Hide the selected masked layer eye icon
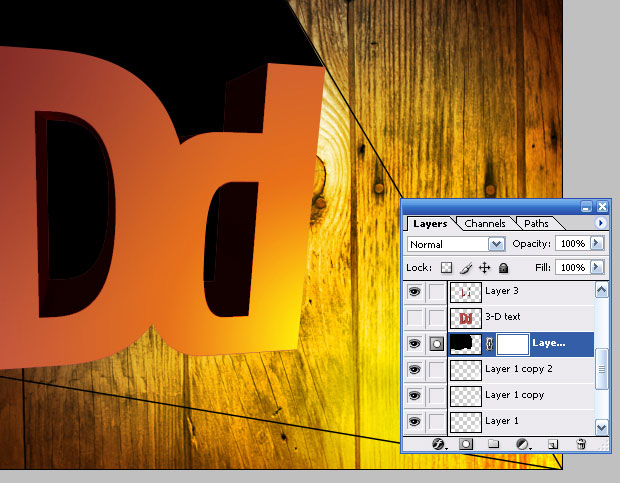This screenshot has width=620, height=483. point(414,343)
